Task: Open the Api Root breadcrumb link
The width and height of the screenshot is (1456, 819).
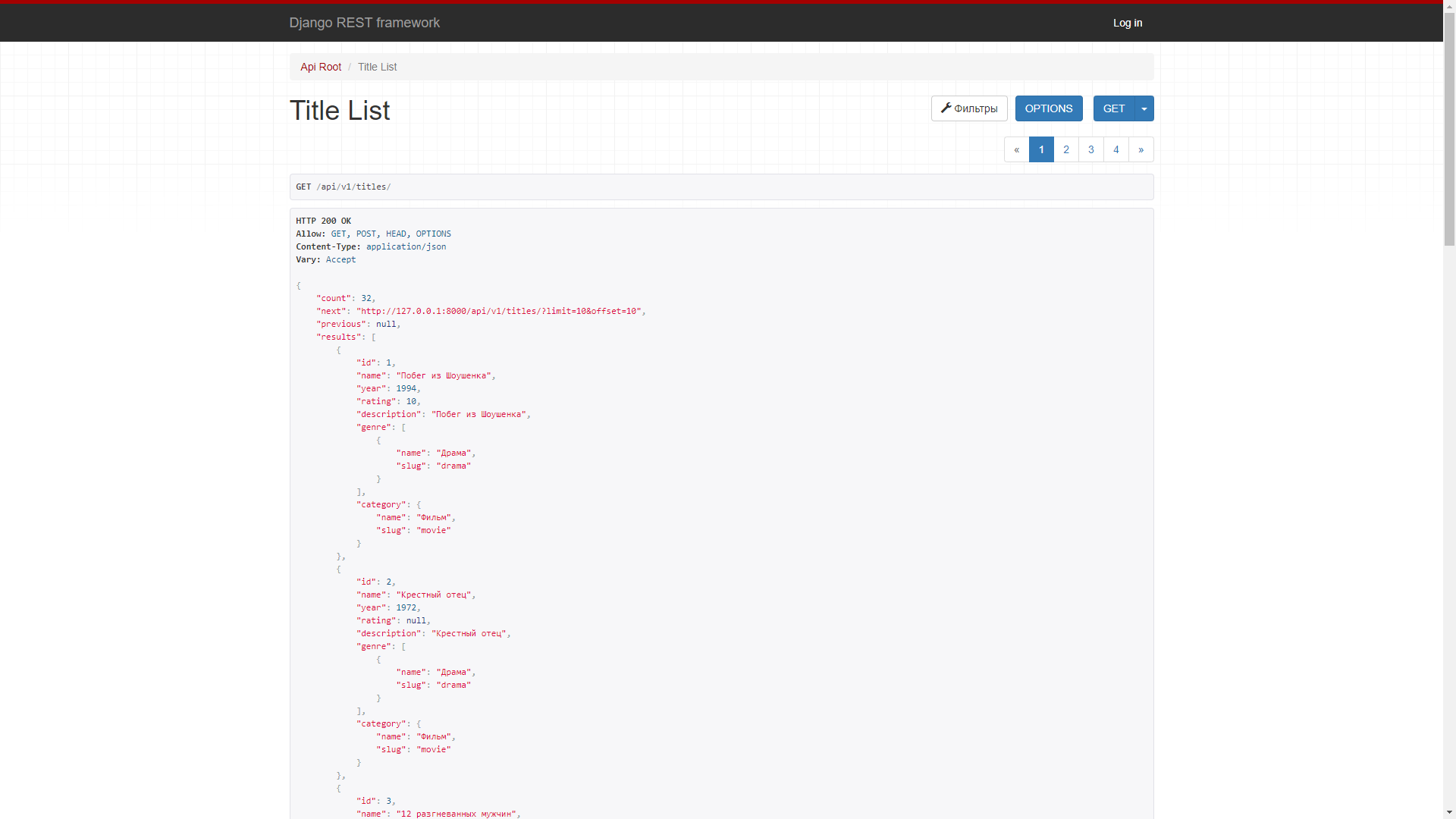Action: pyautogui.click(x=321, y=67)
